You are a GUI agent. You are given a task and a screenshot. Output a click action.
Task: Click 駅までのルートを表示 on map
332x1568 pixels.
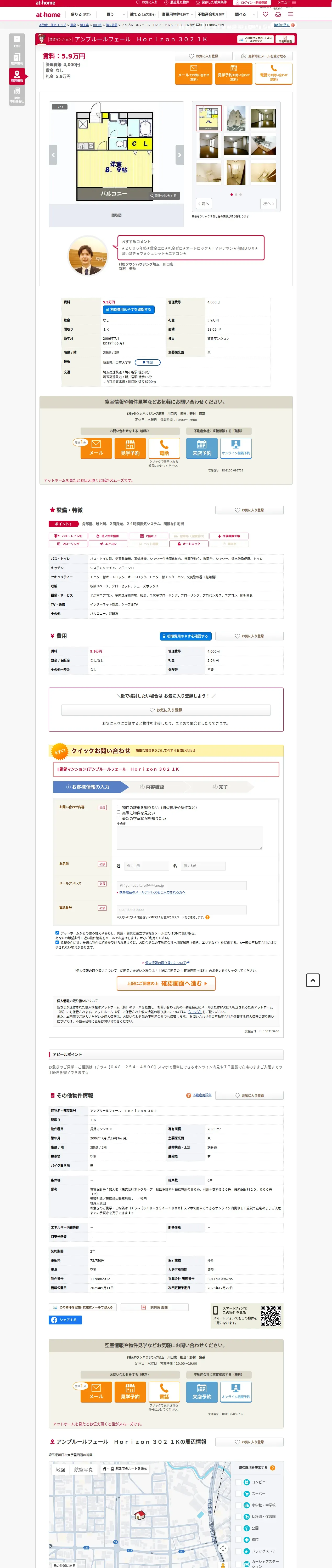point(124,1469)
